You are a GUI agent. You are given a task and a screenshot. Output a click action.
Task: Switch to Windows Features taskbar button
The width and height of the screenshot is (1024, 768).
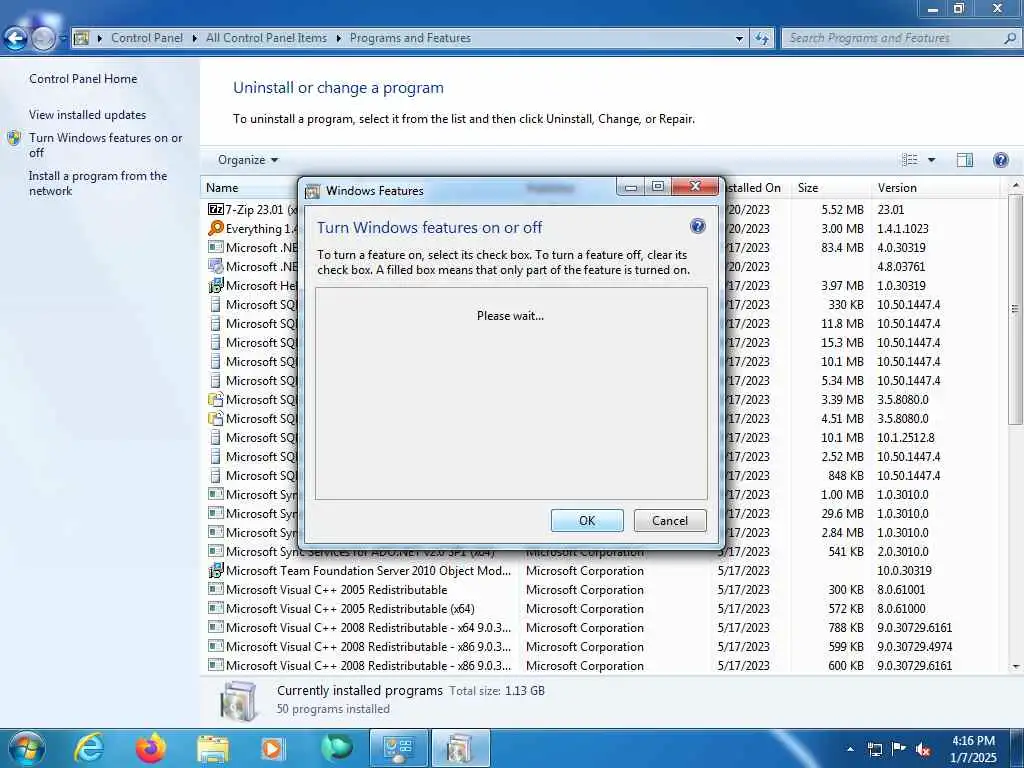(460, 748)
